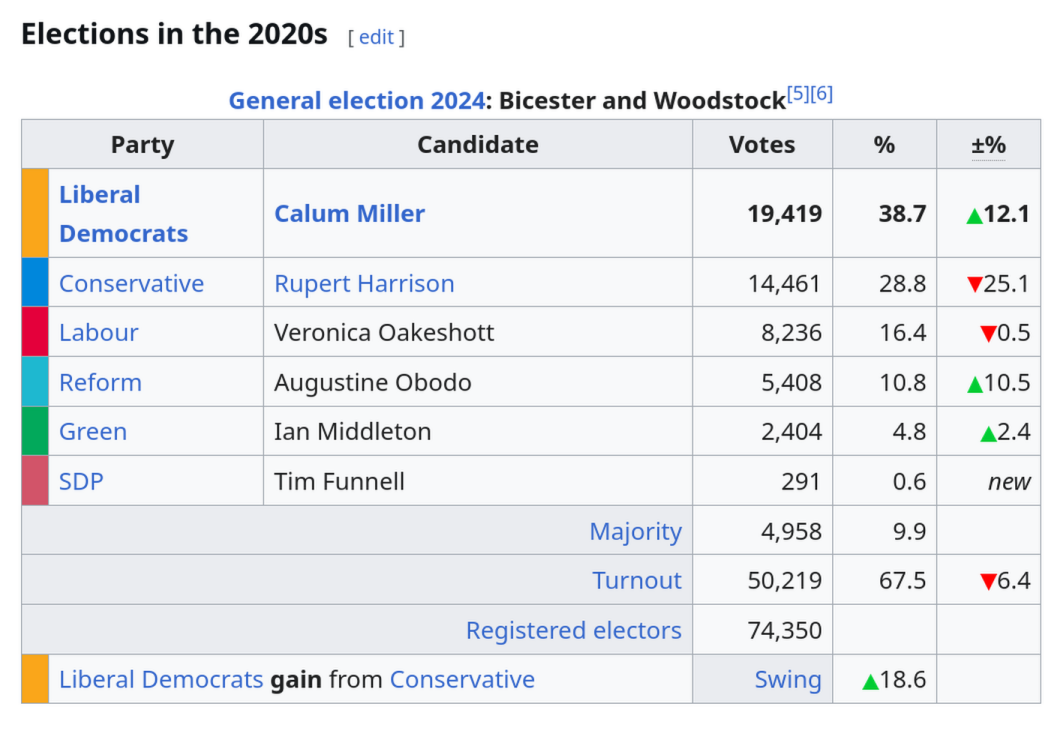Open the Calum Miller candidate page

pyautogui.click(x=349, y=214)
